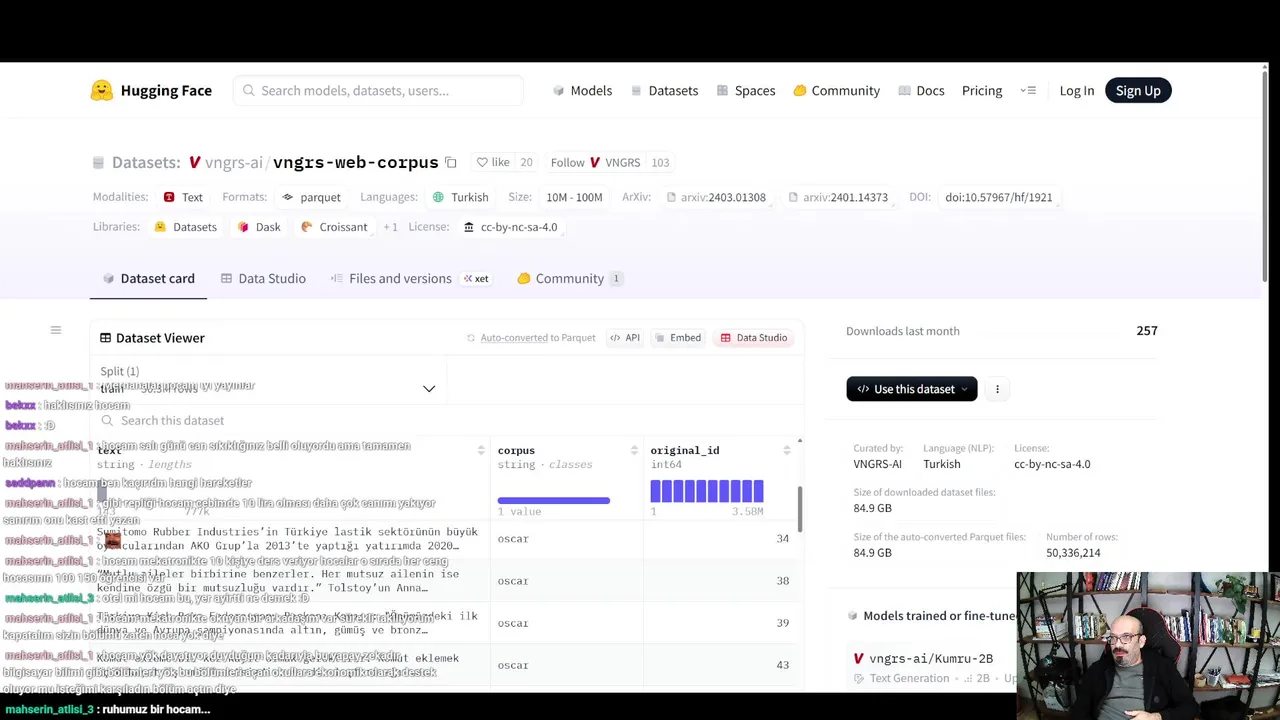The image size is (1280, 720).
Task: Open the Models nav link
Action: pyautogui.click(x=582, y=91)
